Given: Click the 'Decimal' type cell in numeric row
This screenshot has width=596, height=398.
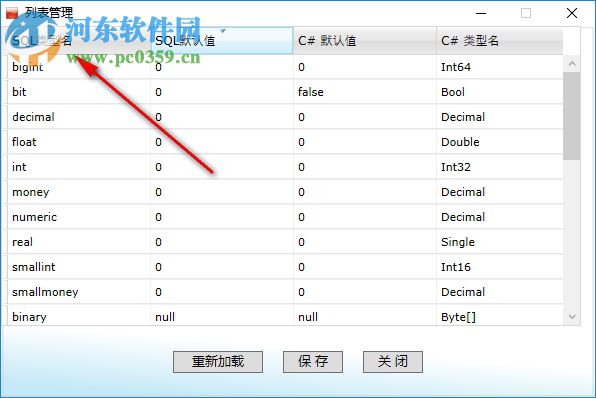Looking at the screenshot, I should (x=499, y=217).
